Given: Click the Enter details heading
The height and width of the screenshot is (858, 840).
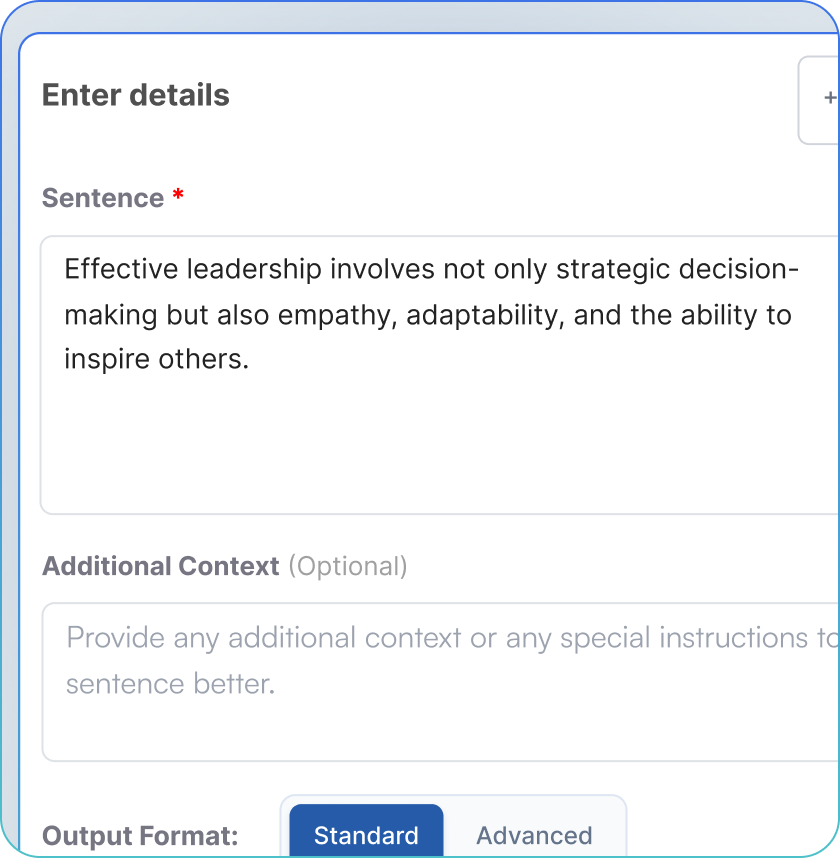Looking at the screenshot, I should 135,95.
